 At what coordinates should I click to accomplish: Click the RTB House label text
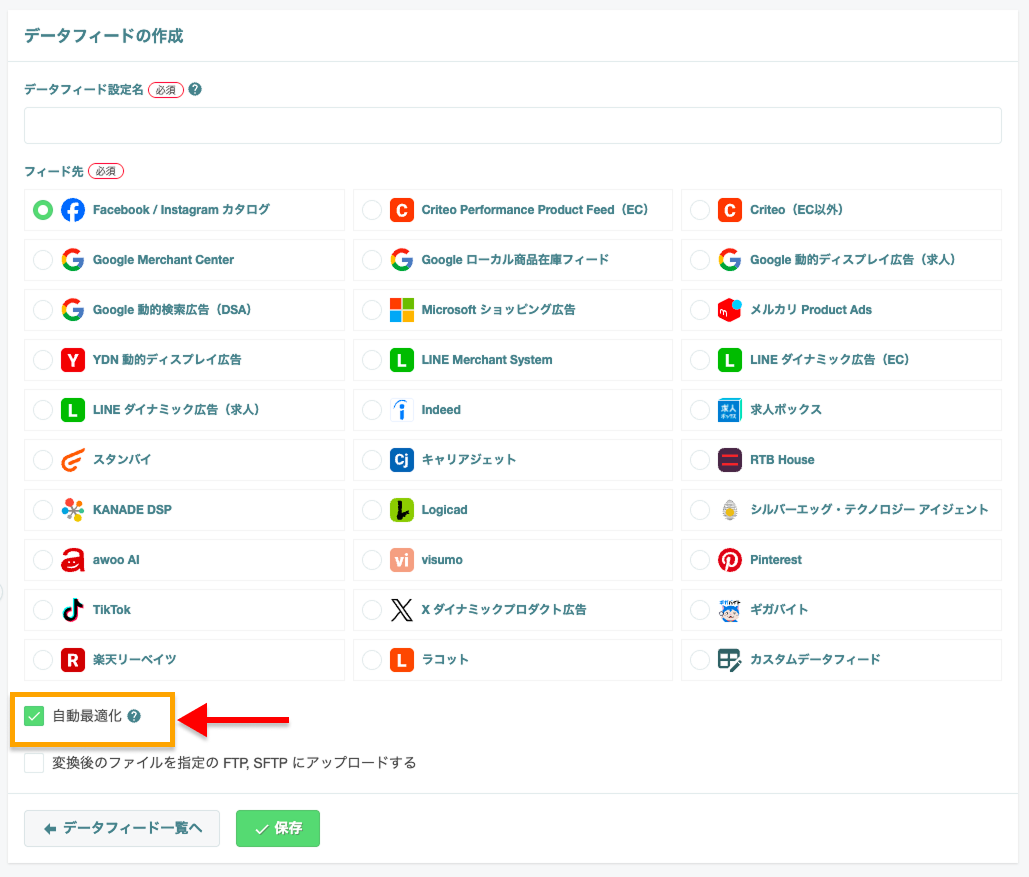point(782,460)
